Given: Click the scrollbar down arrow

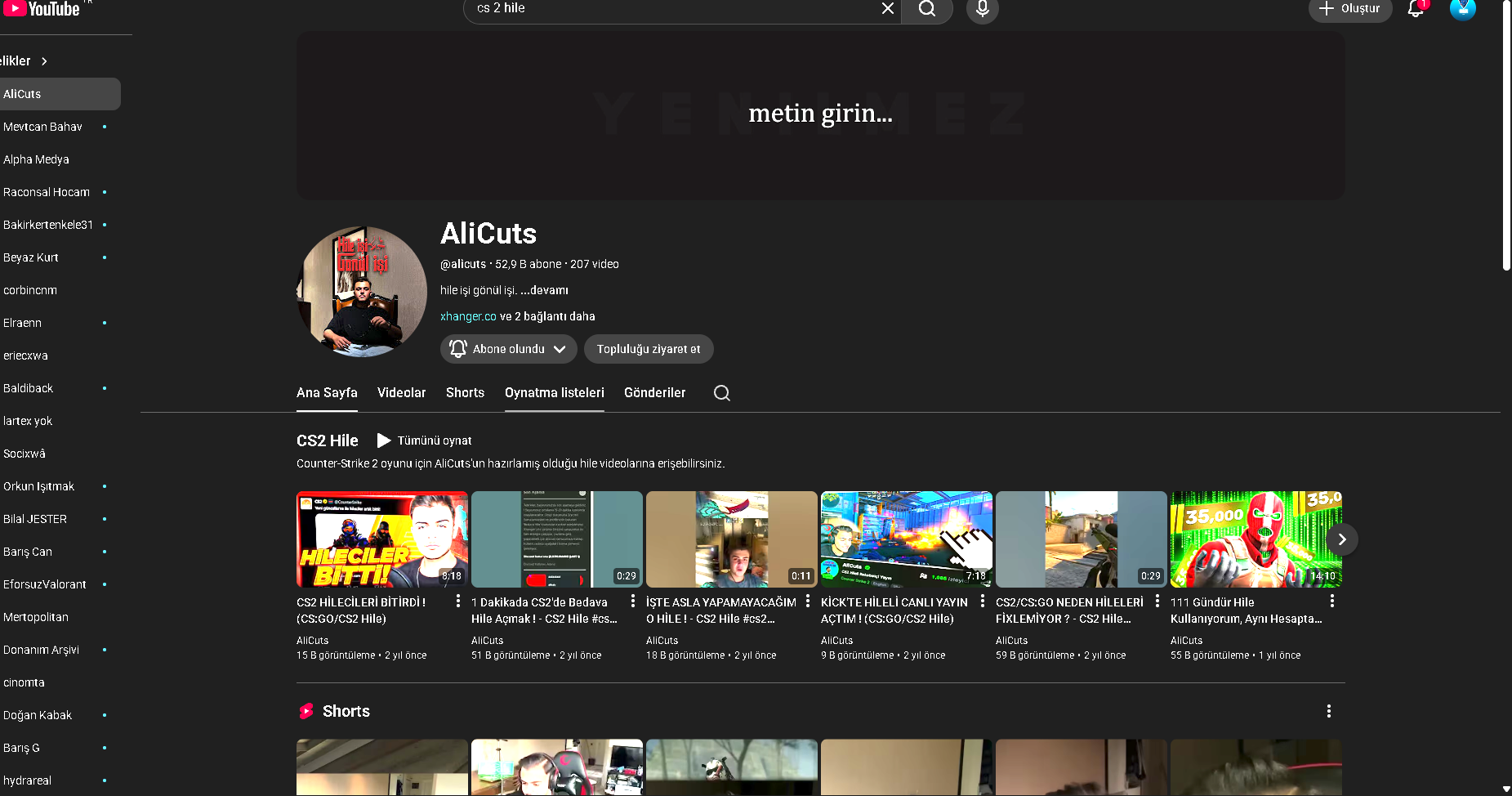Looking at the screenshot, I should [x=1506, y=789].
